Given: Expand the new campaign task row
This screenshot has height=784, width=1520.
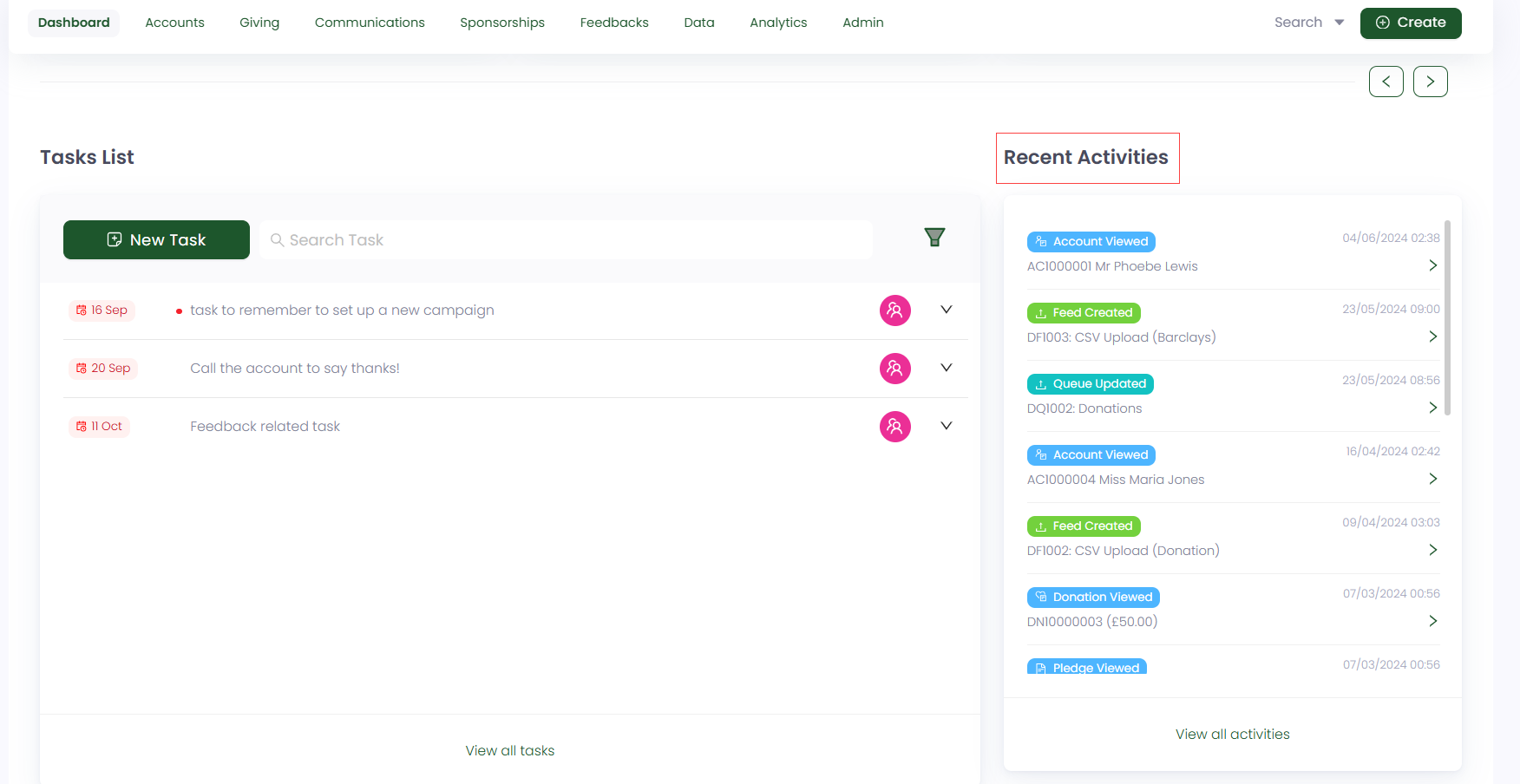Looking at the screenshot, I should point(947,310).
